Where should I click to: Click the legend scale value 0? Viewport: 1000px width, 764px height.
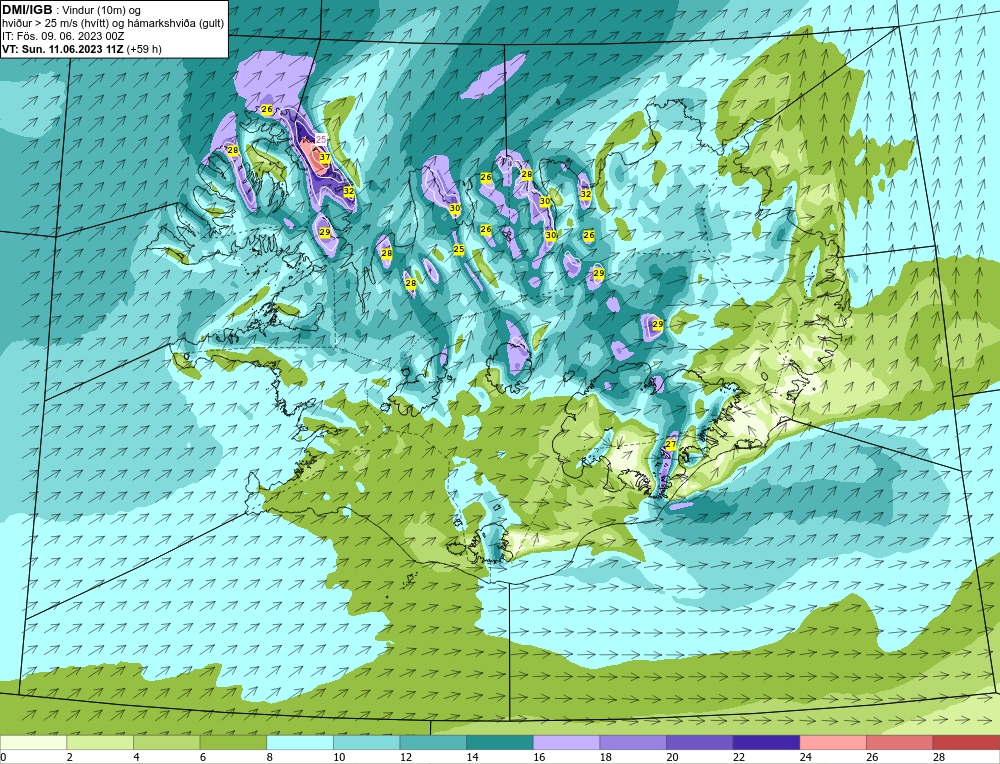(x=3, y=757)
